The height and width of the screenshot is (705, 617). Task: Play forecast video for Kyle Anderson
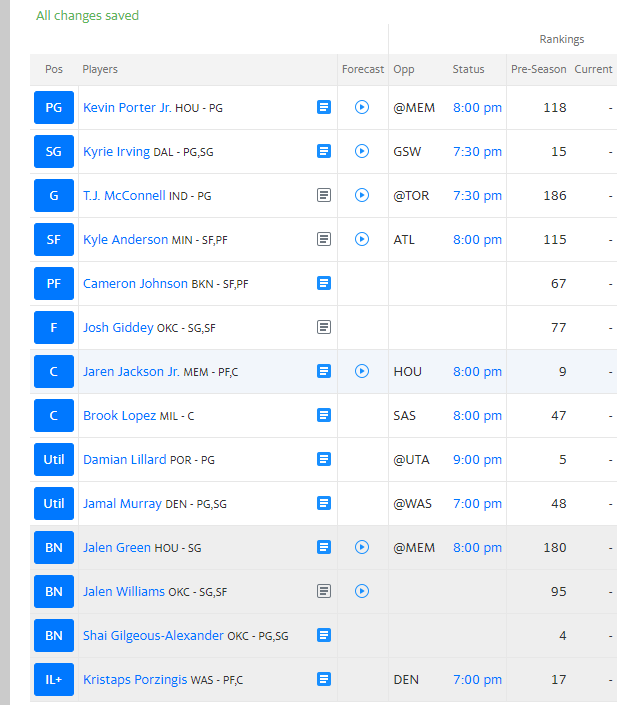362,239
